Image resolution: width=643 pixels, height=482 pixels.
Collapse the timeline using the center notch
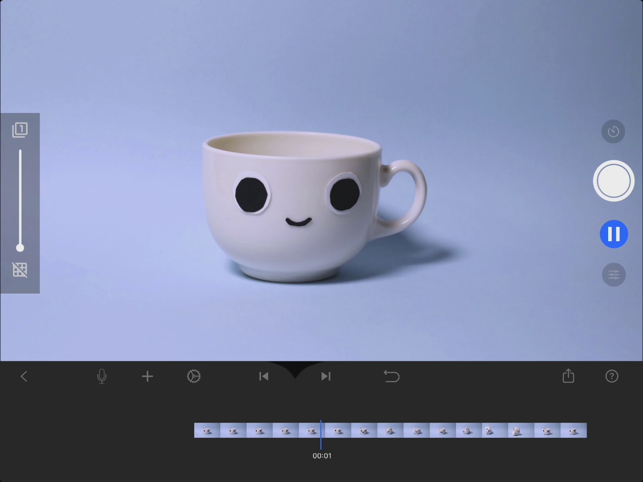coord(295,369)
